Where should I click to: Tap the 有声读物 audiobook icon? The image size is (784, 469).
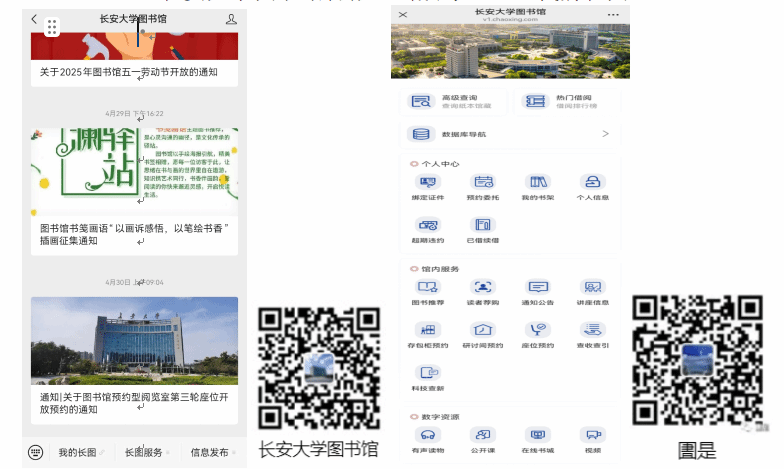(x=428, y=436)
